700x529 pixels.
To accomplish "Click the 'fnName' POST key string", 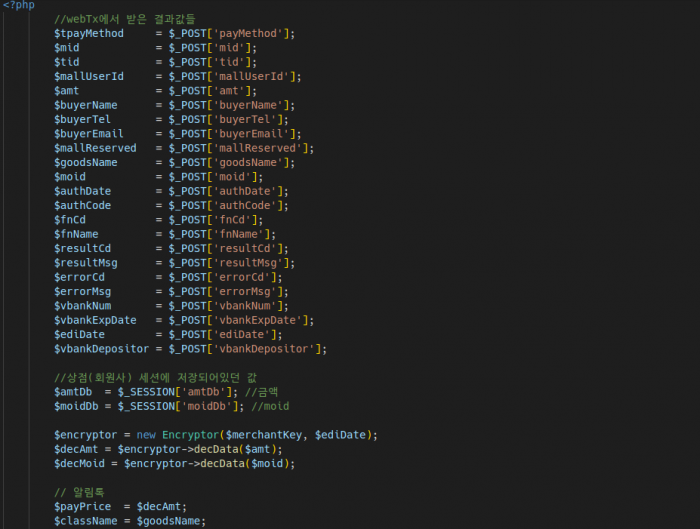I will (x=240, y=234).
